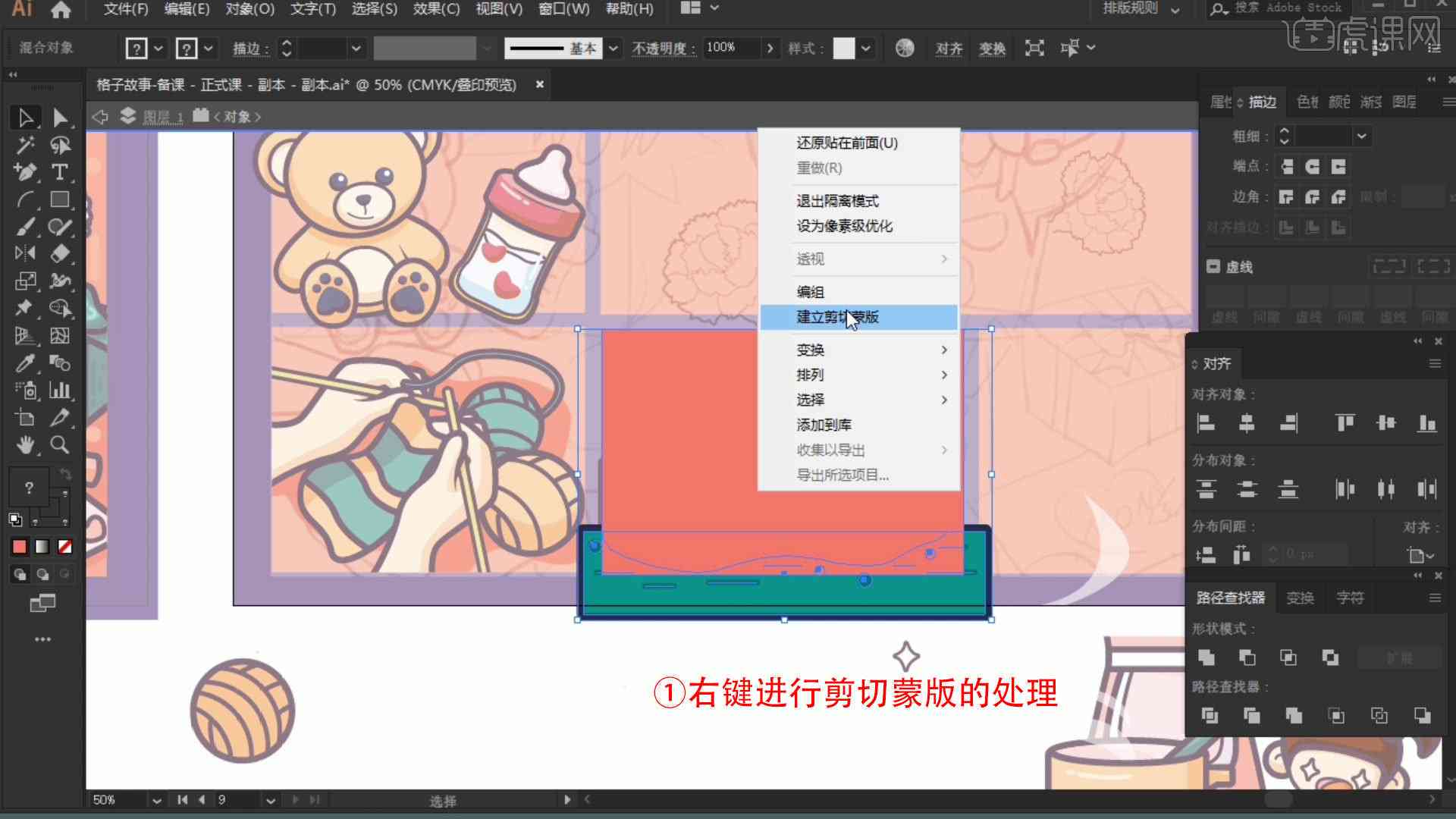Select the Magic Wand tool
Image resolution: width=1456 pixels, height=819 pixels.
click(x=25, y=145)
